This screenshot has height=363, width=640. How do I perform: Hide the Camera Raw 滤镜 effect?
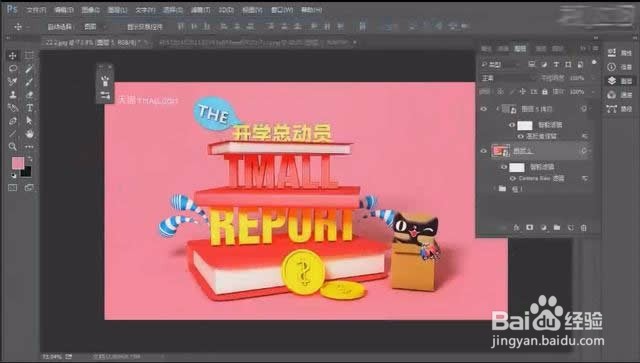click(x=513, y=178)
